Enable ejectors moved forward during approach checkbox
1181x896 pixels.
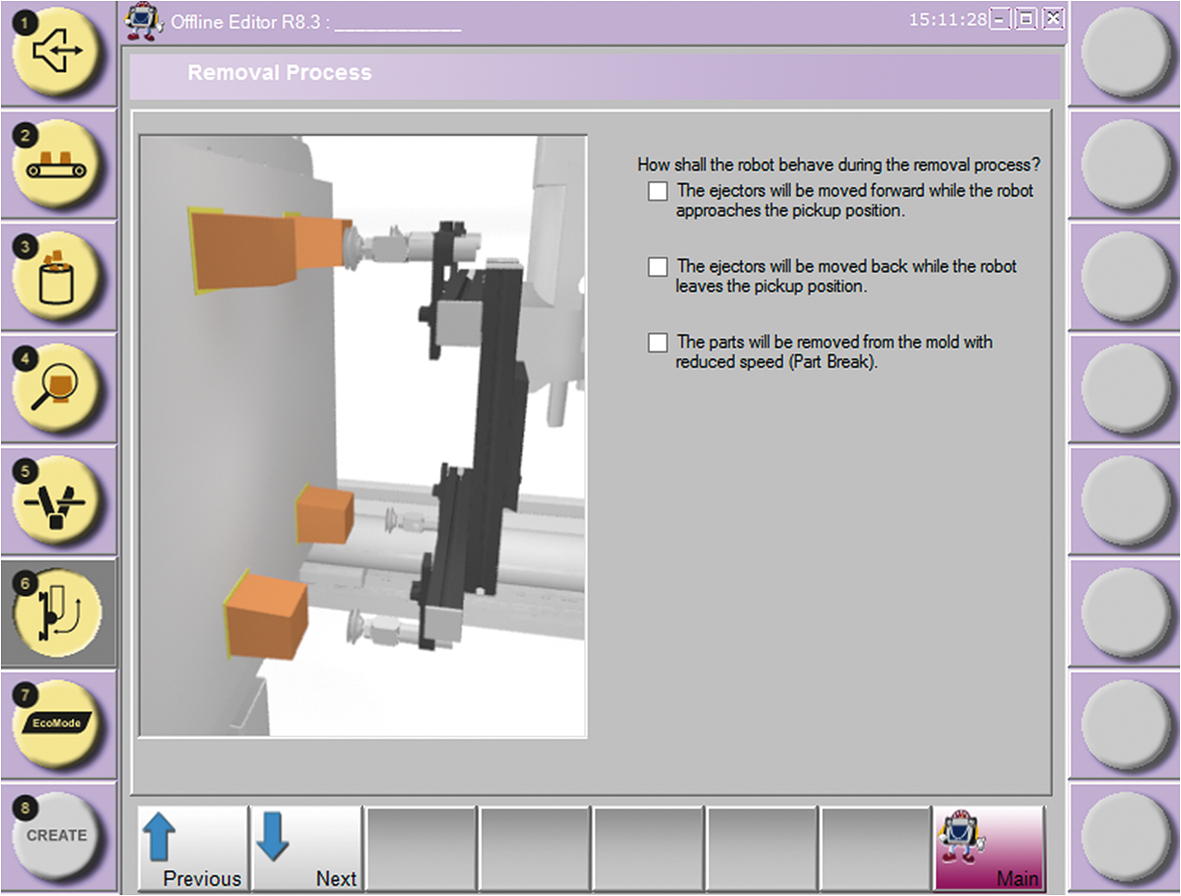click(657, 192)
